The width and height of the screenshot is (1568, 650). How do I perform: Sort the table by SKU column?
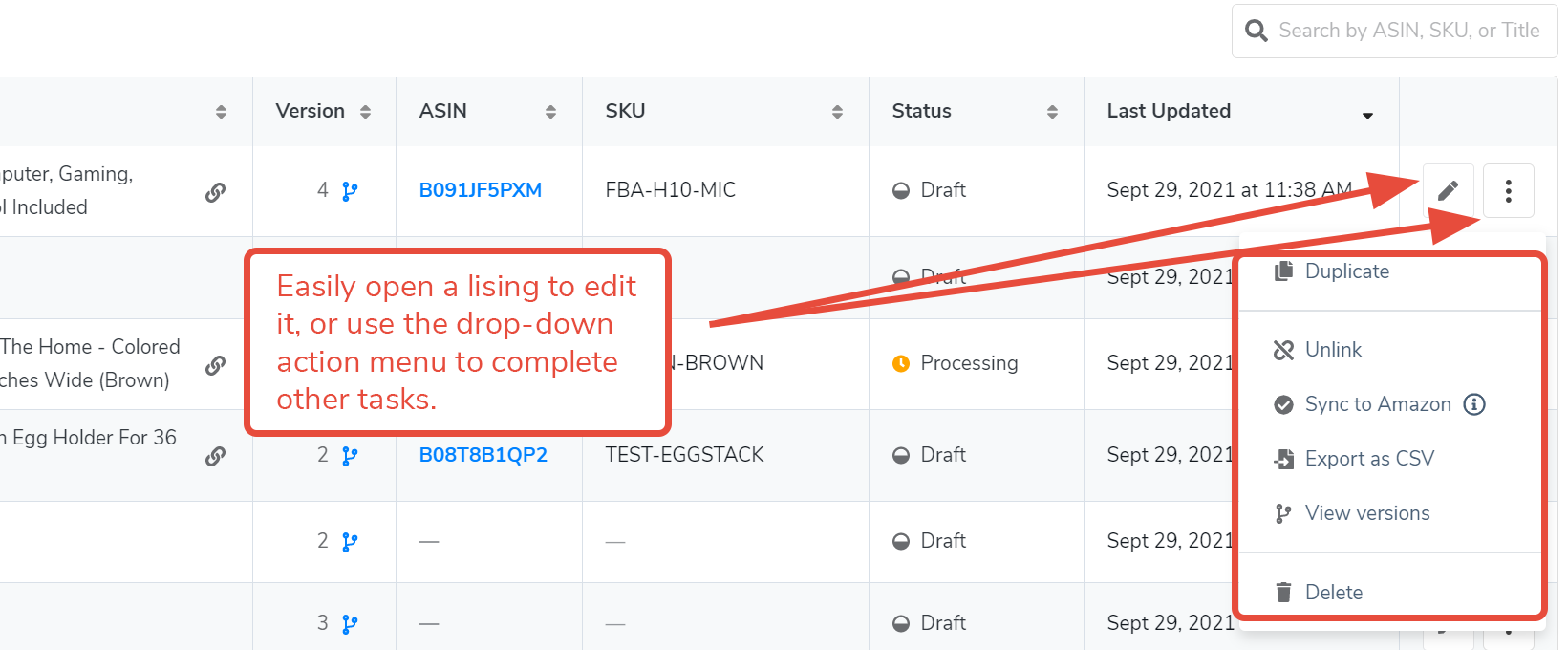click(x=837, y=112)
